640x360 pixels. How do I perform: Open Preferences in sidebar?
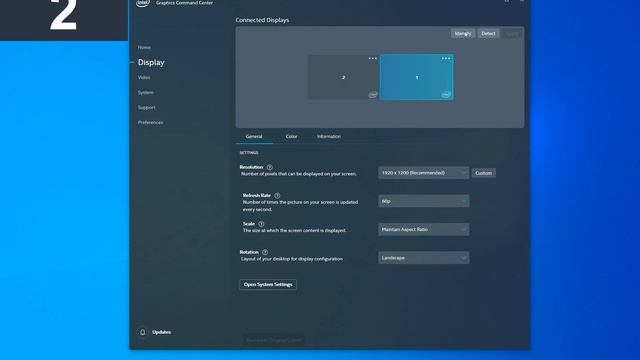tap(150, 122)
